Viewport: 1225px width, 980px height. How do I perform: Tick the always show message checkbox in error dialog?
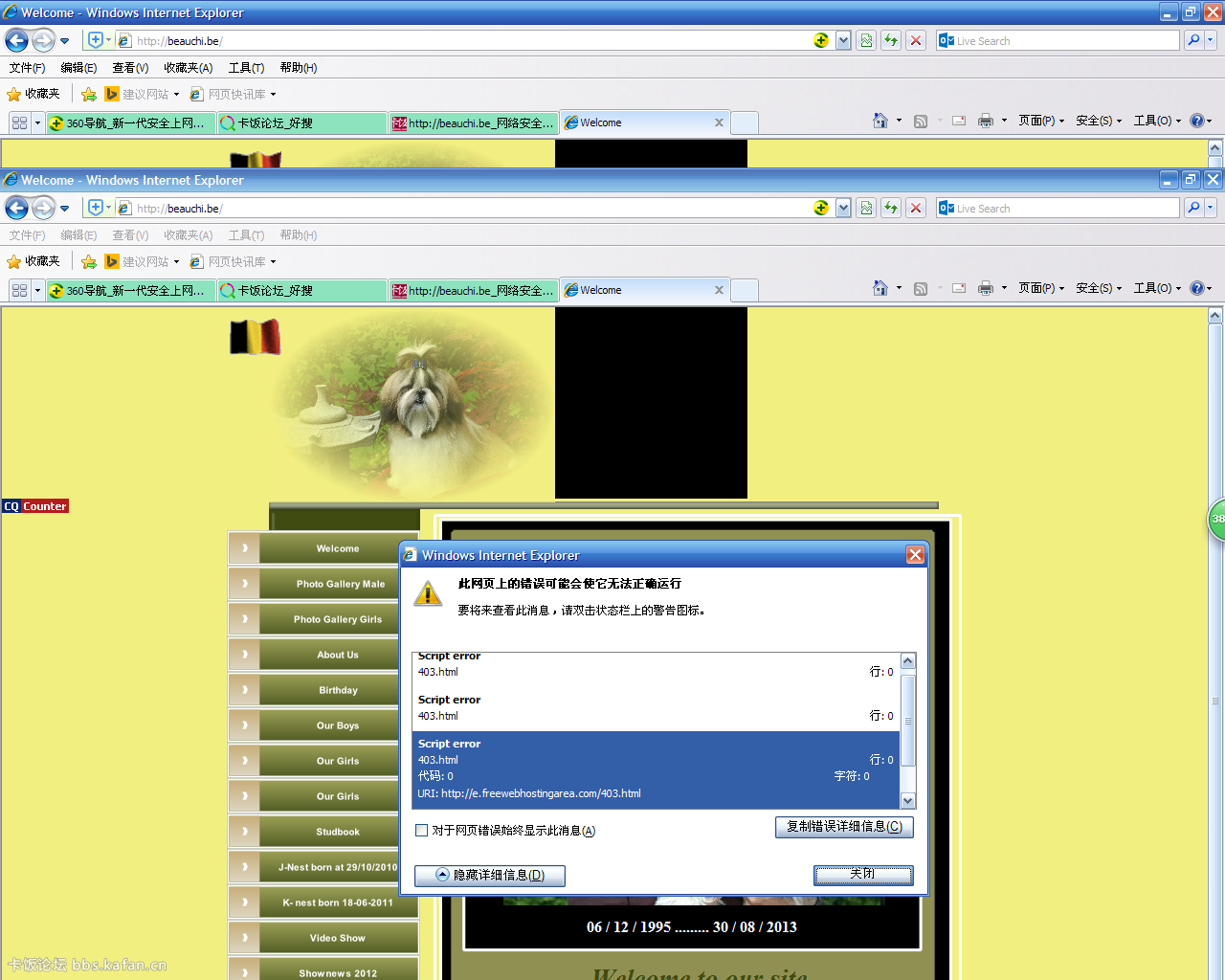click(421, 831)
